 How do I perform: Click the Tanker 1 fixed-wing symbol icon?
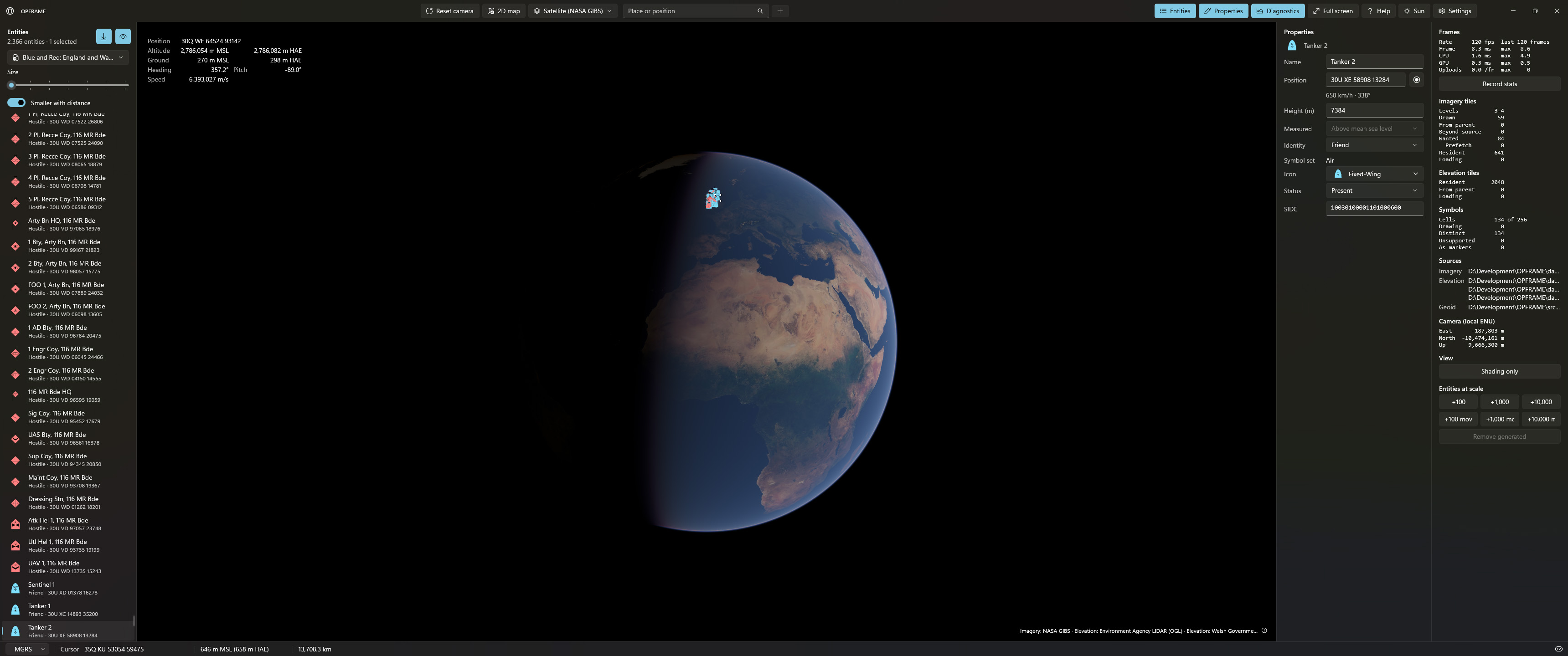pyautogui.click(x=15, y=610)
